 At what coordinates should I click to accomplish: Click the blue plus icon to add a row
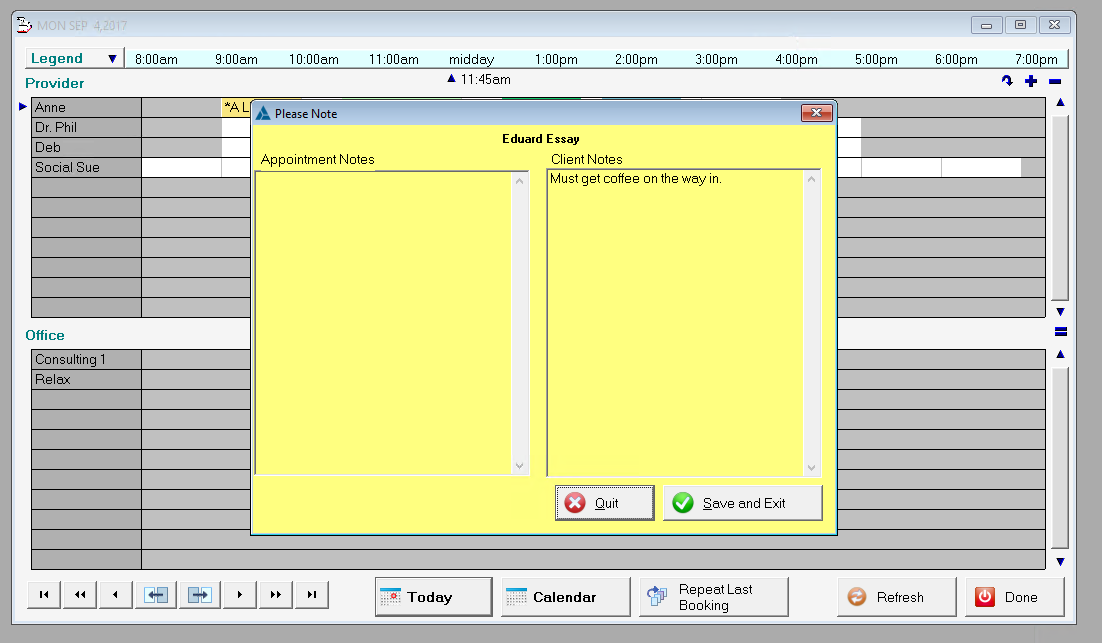pos(1031,81)
